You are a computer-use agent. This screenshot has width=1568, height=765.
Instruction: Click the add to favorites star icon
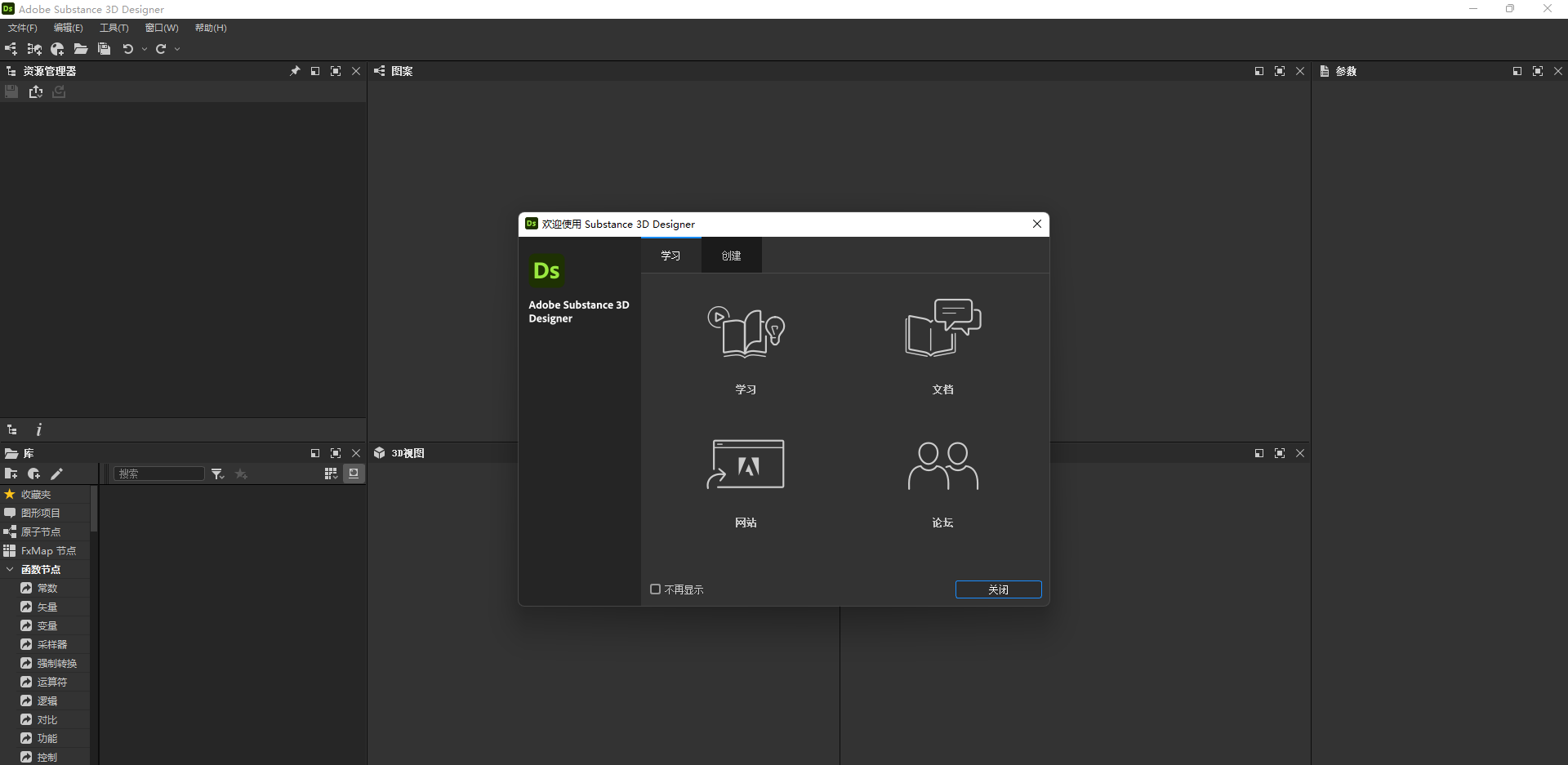(x=241, y=474)
